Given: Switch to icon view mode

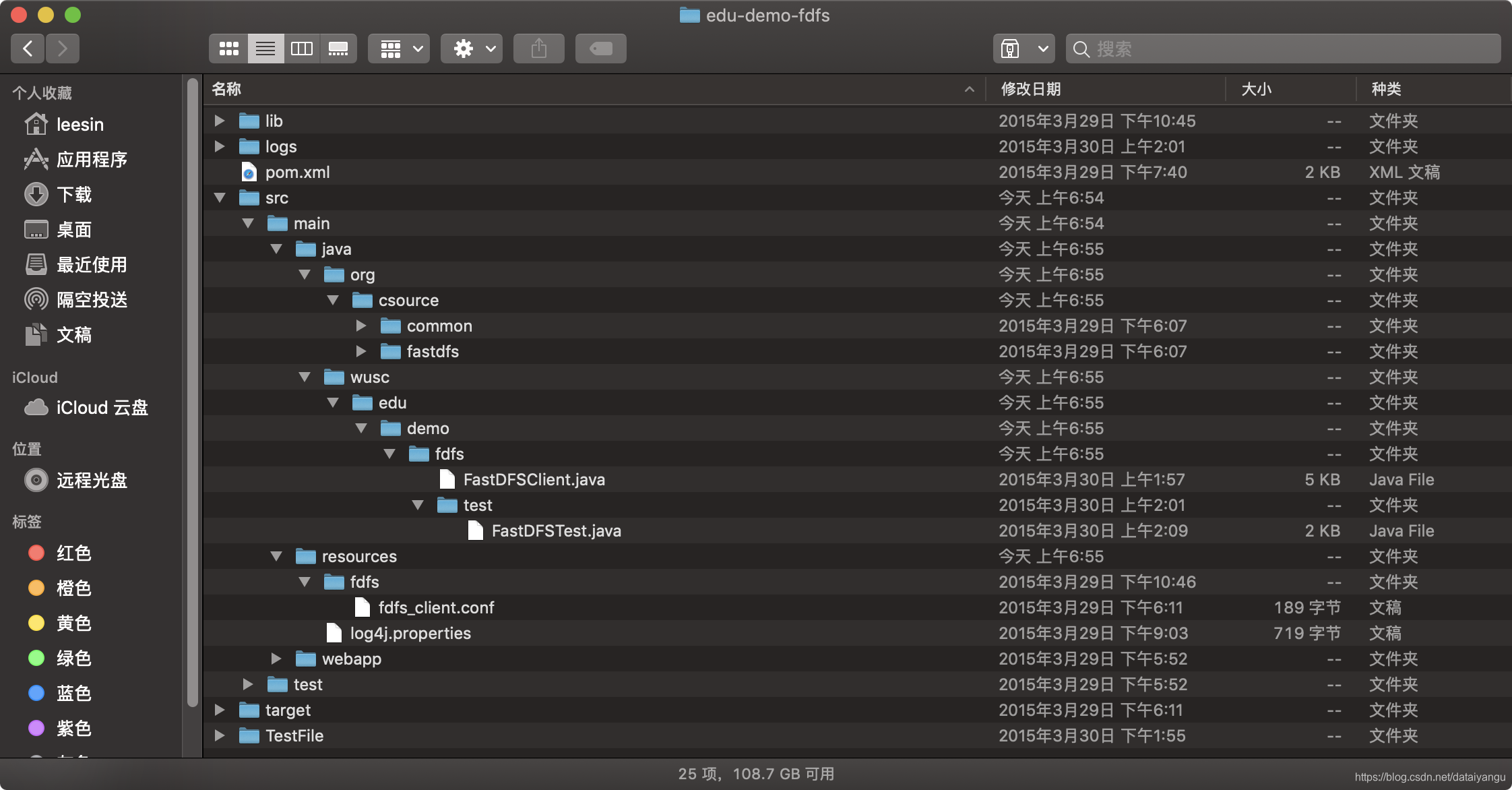Looking at the screenshot, I should click(229, 49).
